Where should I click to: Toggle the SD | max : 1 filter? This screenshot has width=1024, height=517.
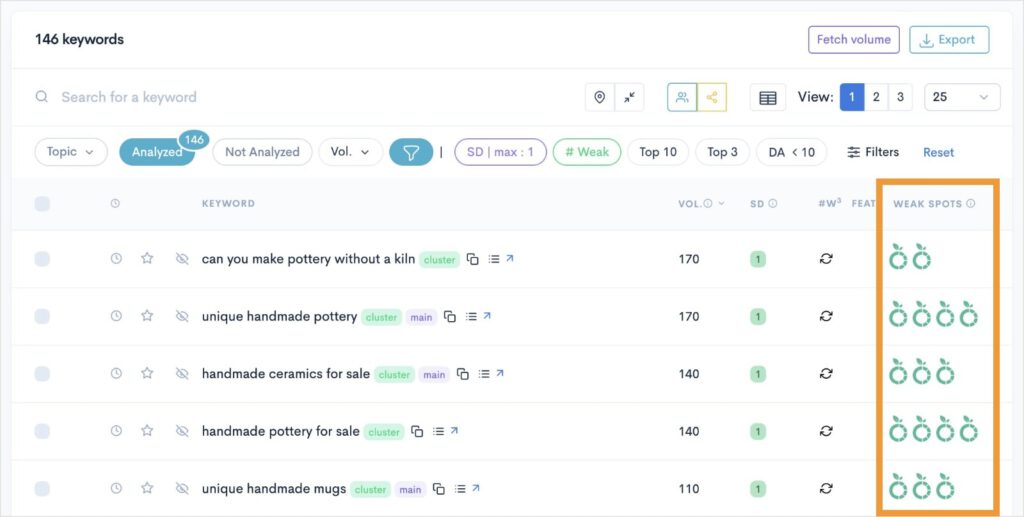(500, 152)
